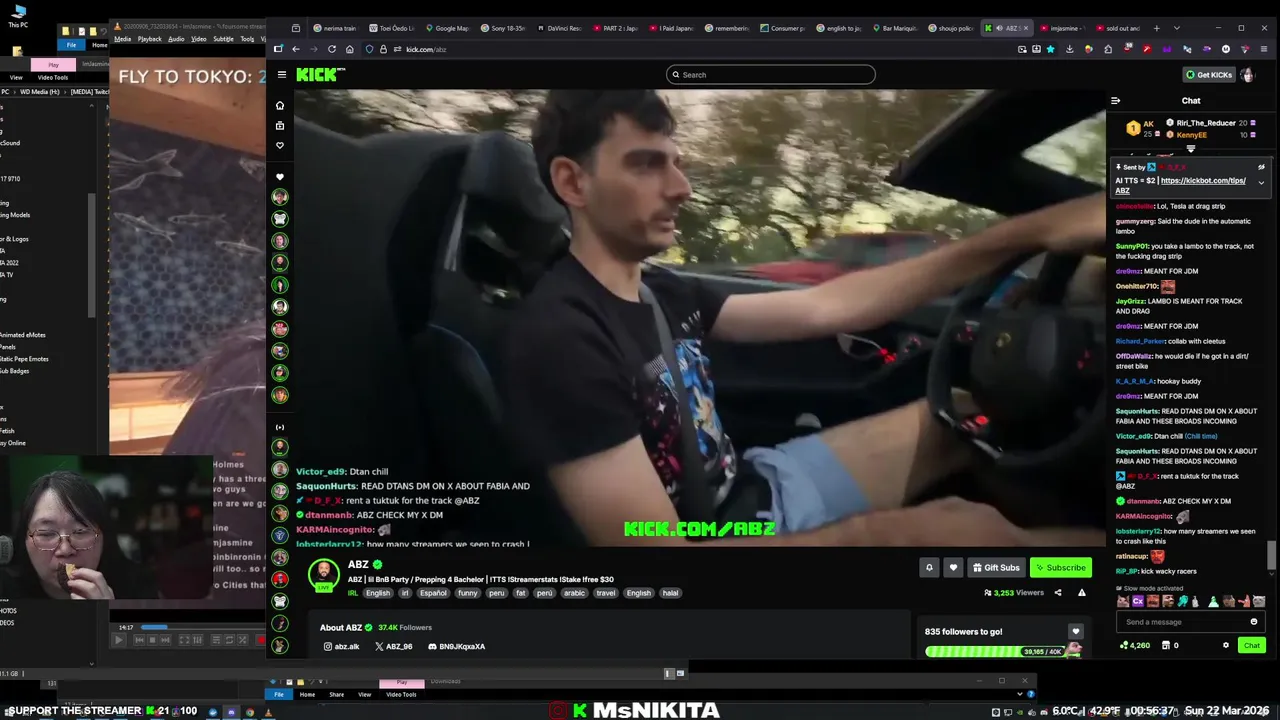The image size is (1280, 720).
Task: Click the bookmark star icon in browser toolbar
Action: click(1050, 49)
